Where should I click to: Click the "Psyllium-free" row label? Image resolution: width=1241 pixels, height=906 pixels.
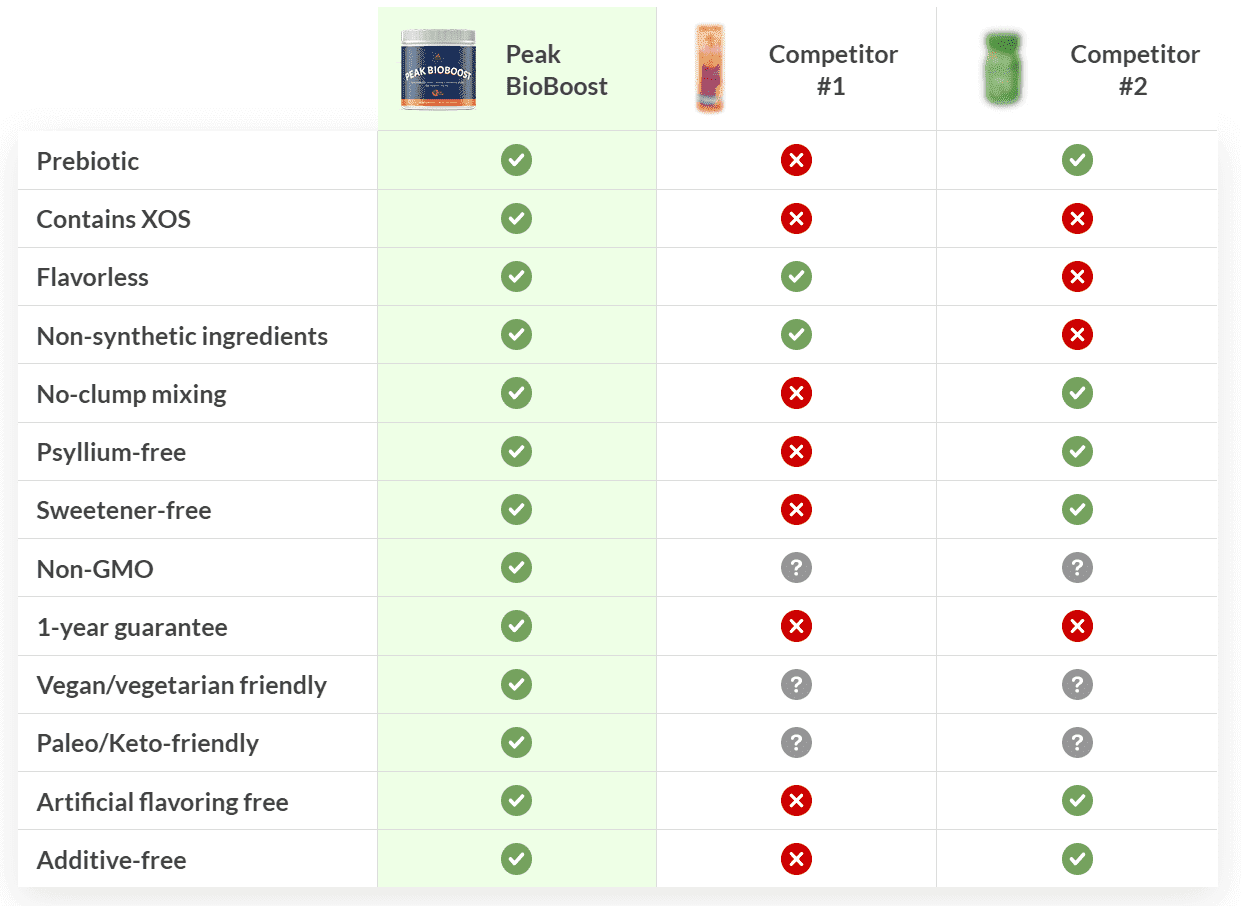111,452
